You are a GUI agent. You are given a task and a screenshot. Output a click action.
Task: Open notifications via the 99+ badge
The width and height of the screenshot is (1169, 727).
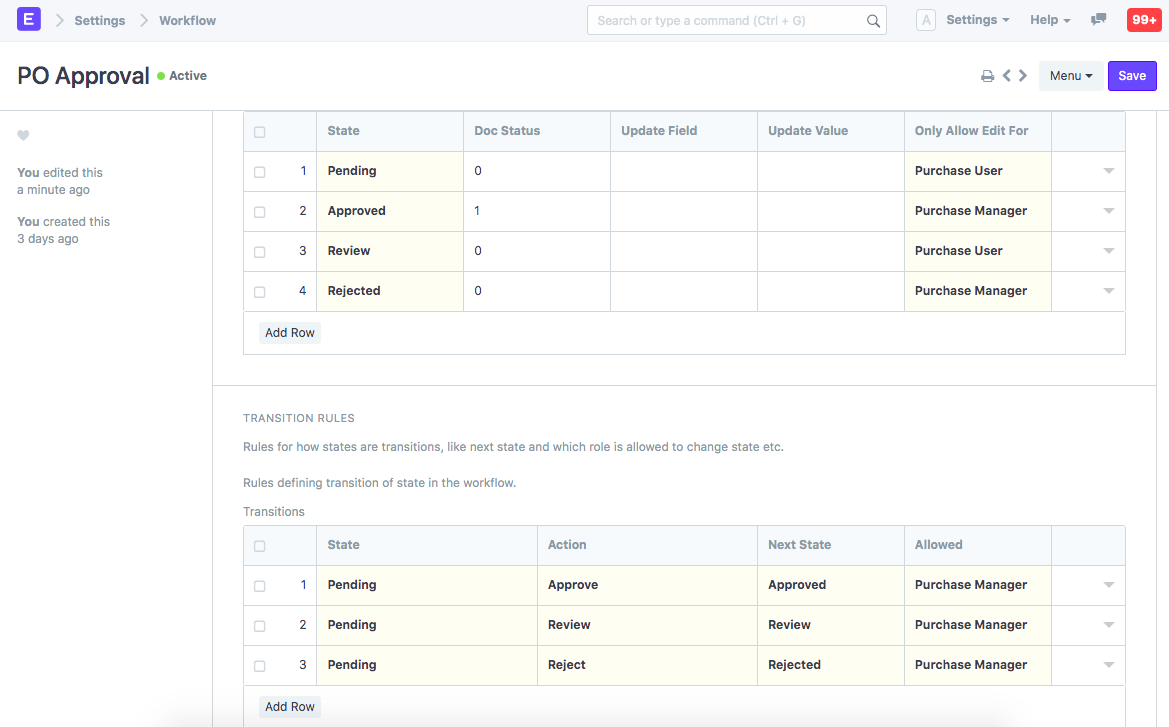click(1143, 19)
